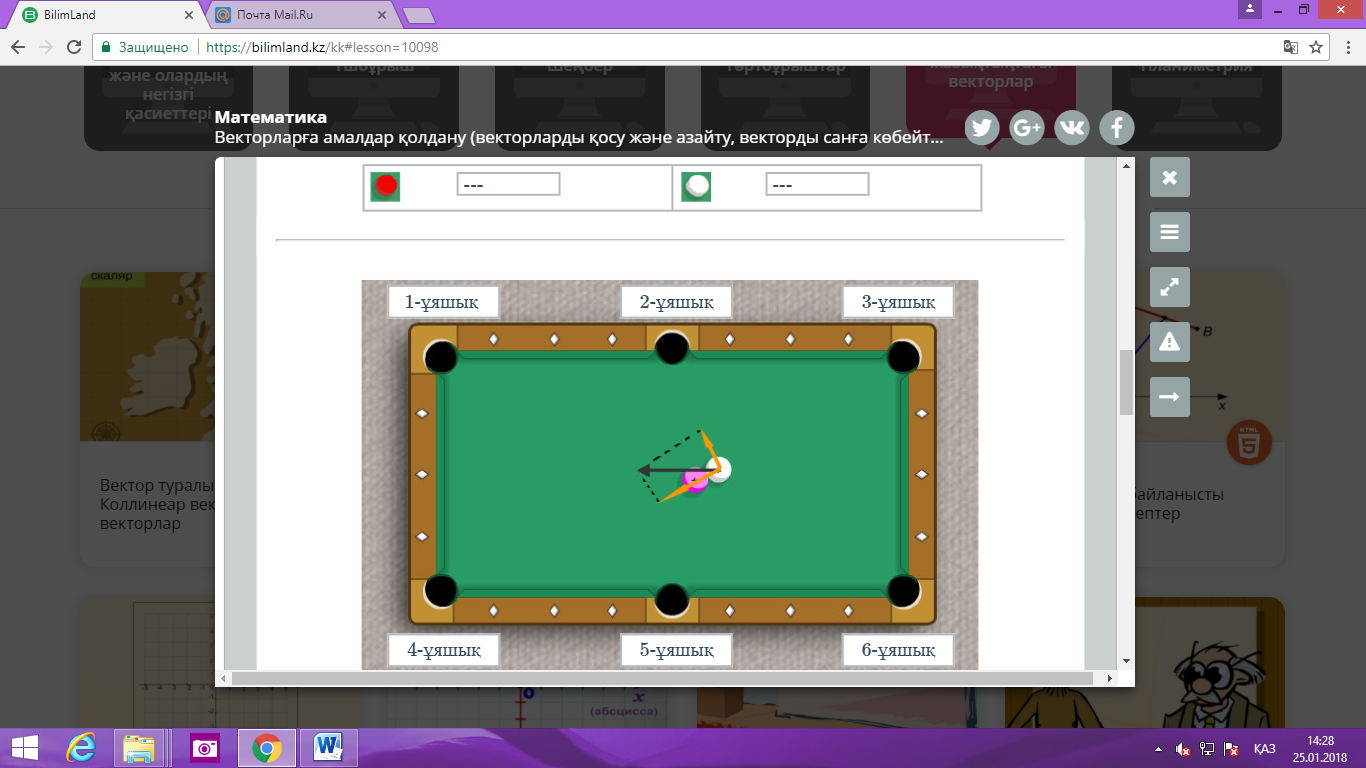Close the lesson overlay with the X button
This screenshot has width=1366, height=768.
(1170, 177)
